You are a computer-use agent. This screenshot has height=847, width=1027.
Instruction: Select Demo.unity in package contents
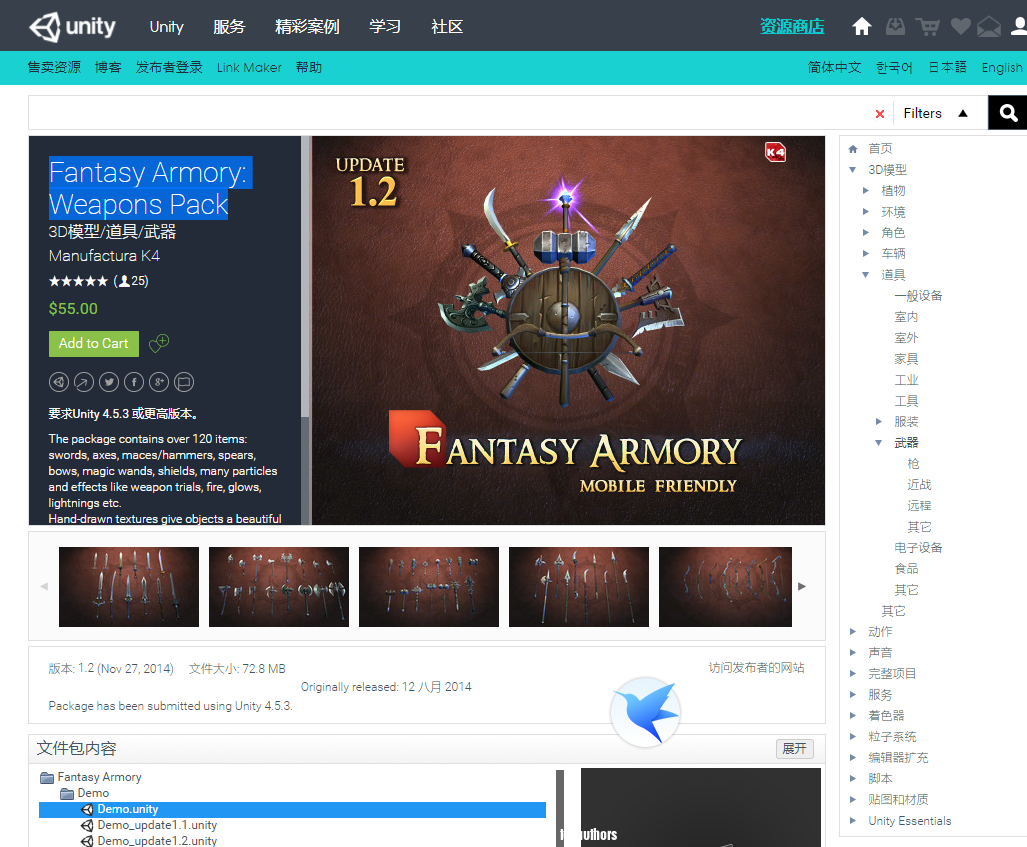click(x=292, y=810)
